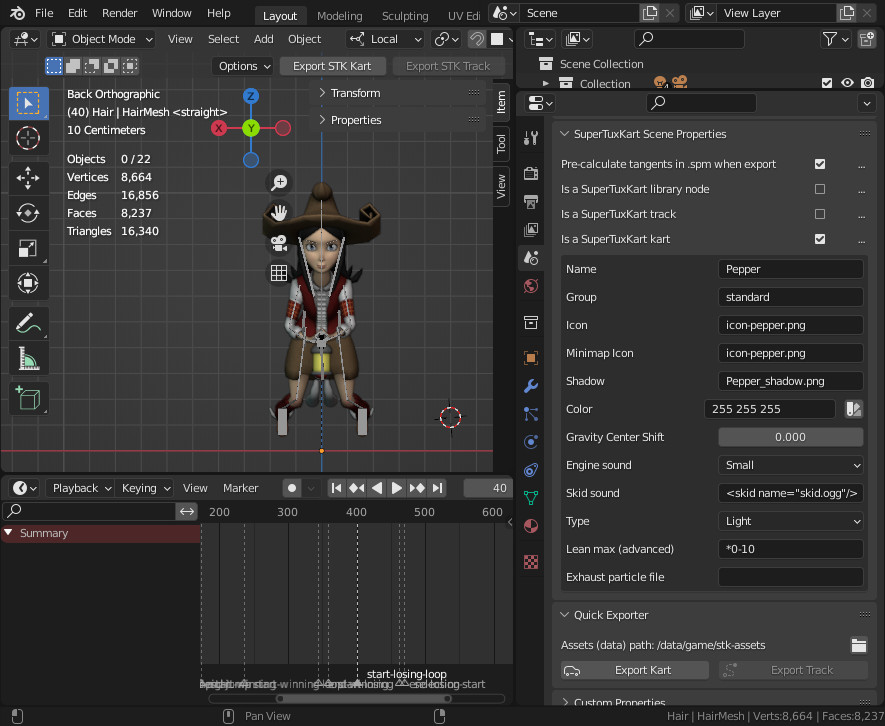Click the Color picker swatch button
Screen dimensions: 885x726
pos(853,409)
